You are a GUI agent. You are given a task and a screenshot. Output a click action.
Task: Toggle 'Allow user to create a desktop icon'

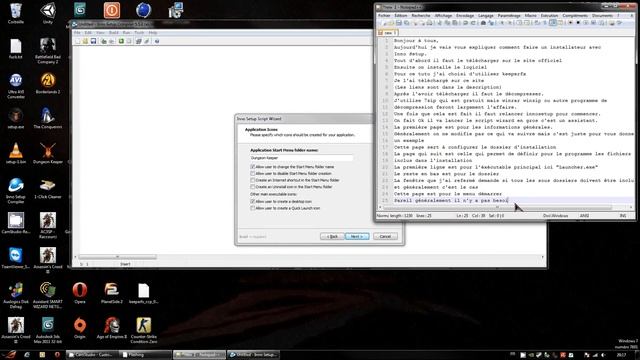click(281, 202)
